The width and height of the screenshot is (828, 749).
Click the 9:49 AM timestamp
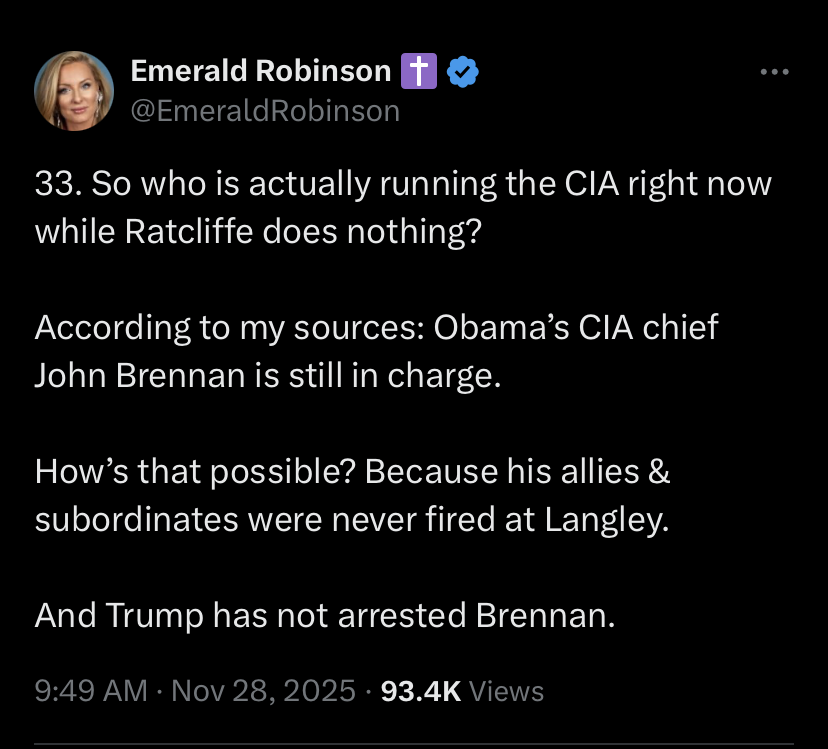click(90, 691)
